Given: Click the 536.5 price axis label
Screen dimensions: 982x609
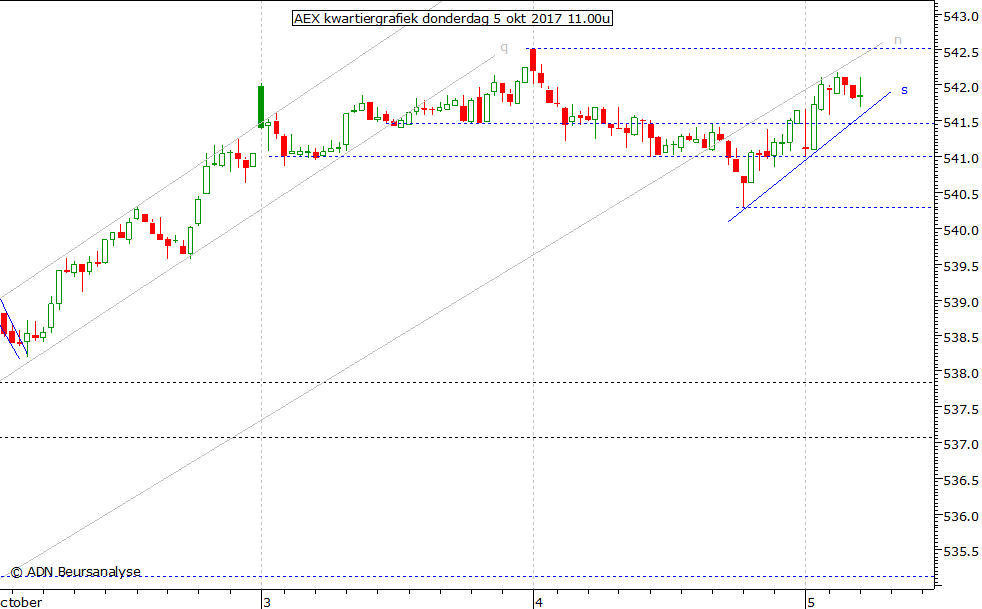Looking at the screenshot, I should tap(961, 481).
